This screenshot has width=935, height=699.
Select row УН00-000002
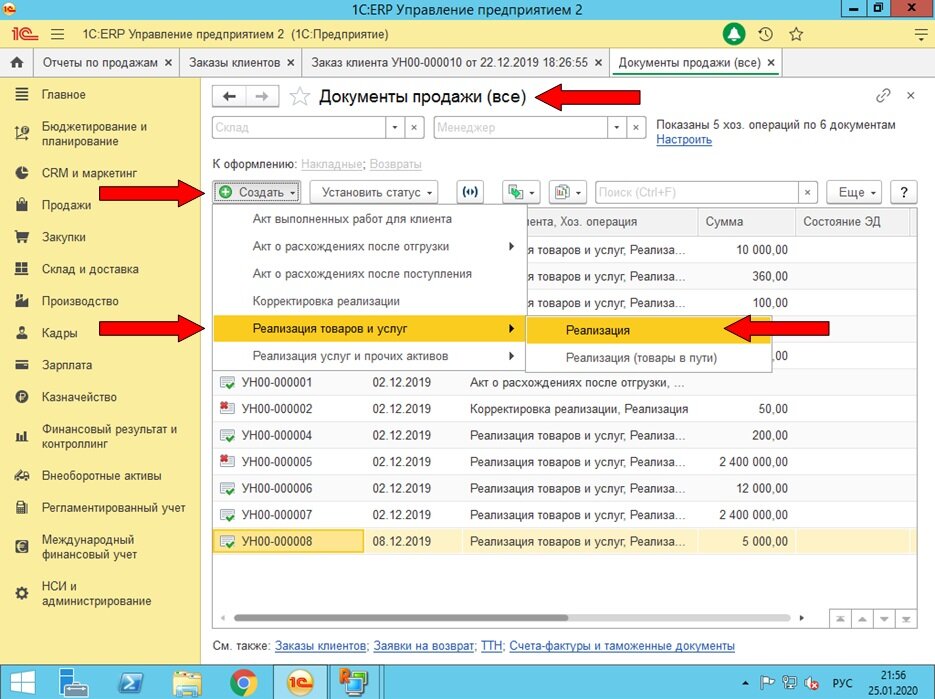(x=564, y=409)
